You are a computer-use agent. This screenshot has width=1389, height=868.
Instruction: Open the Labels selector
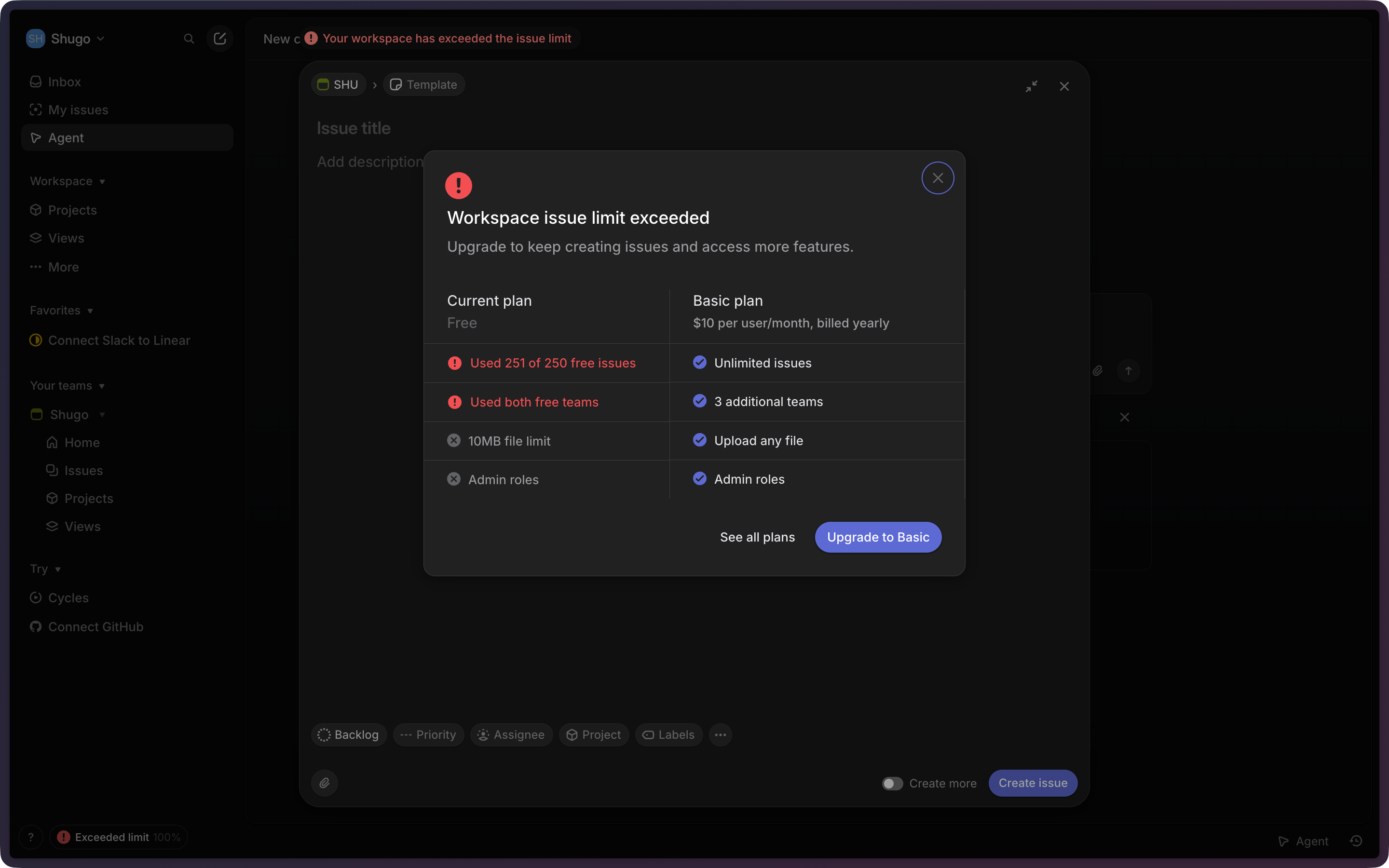click(x=668, y=735)
